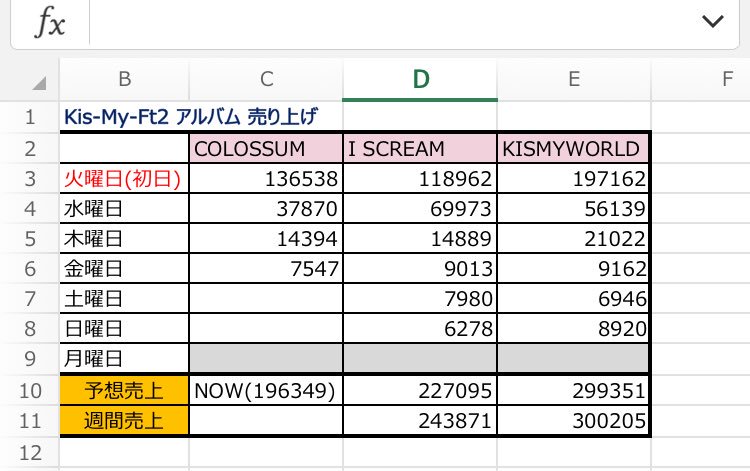Click cell with value 118962
Viewport: 750px width, 471px height.
click(x=420, y=179)
